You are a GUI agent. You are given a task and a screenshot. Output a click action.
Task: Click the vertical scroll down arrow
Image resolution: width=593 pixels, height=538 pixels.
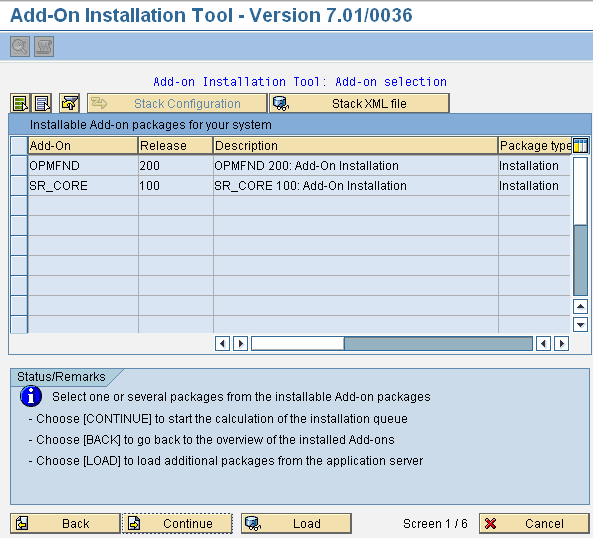580,324
